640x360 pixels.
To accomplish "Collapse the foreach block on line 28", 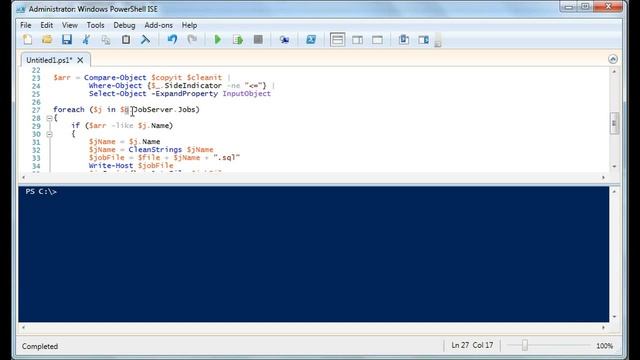I will point(49,118).
